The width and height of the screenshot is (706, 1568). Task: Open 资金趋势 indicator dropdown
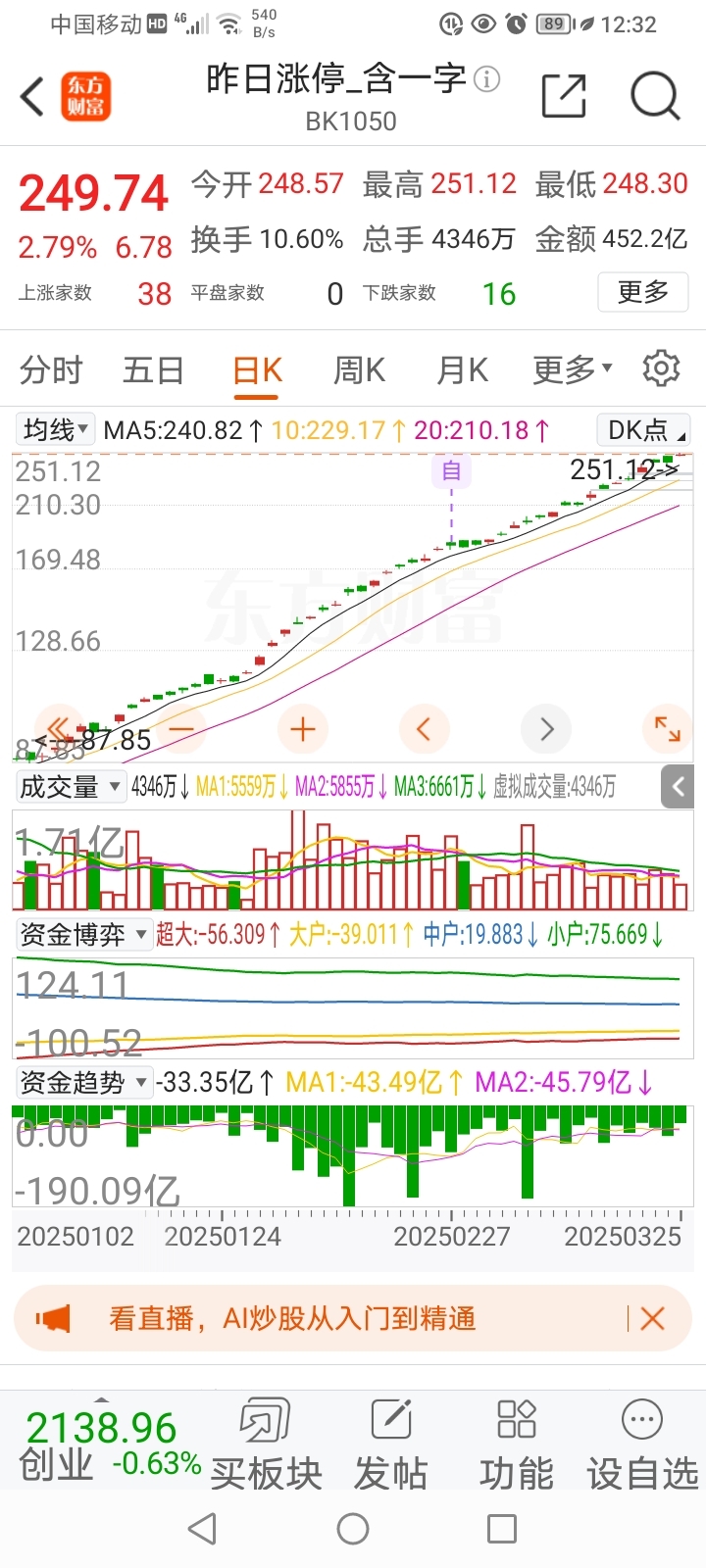[83, 1083]
